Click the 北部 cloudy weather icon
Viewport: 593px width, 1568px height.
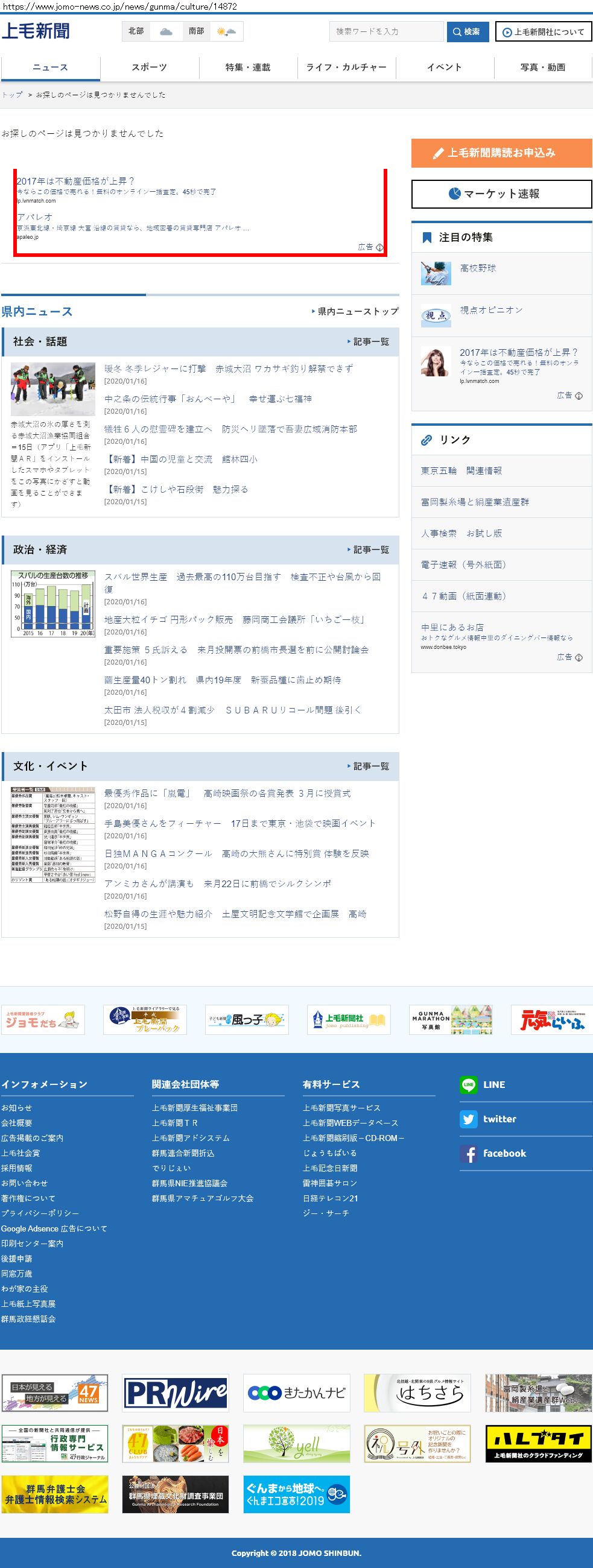click(166, 31)
